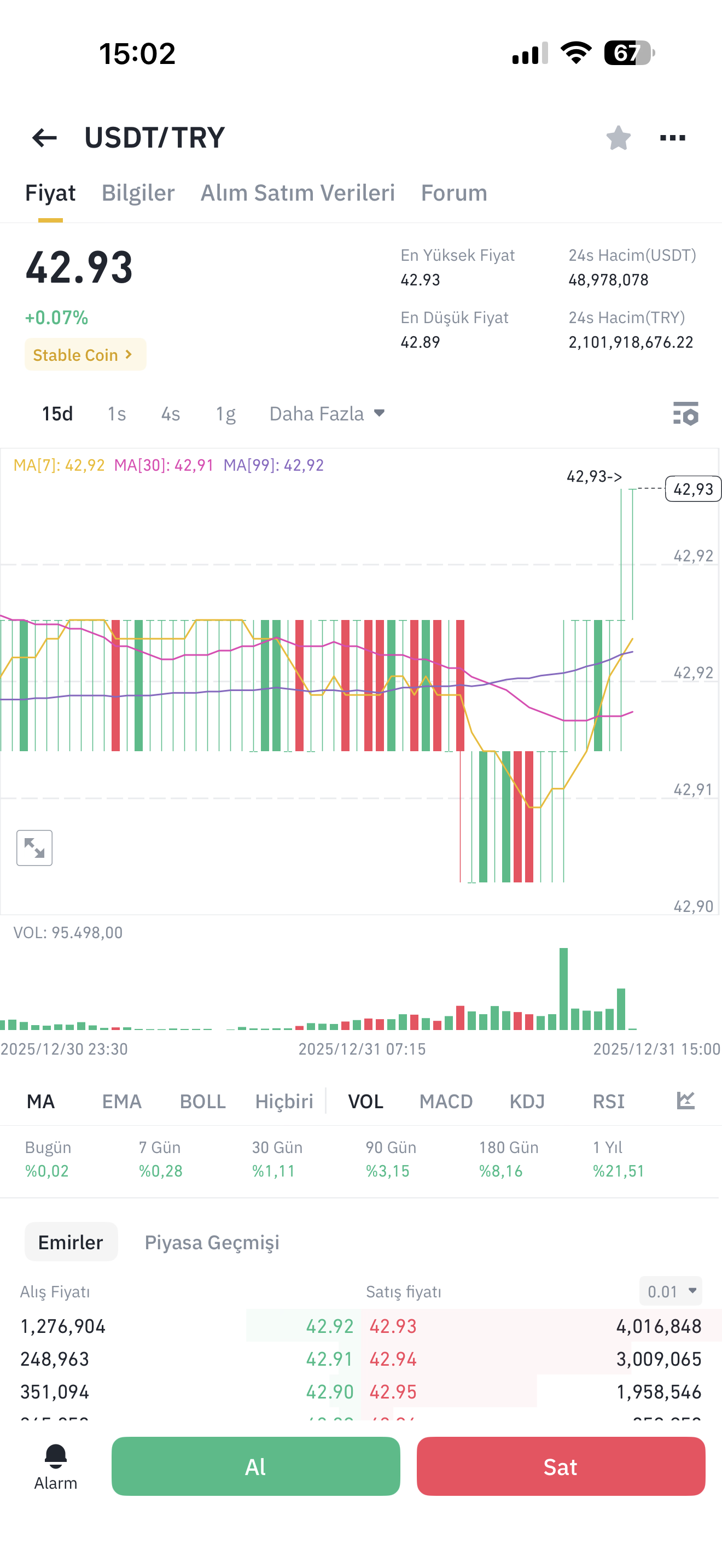722x1568 pixels.
Task: Tap the red Sat button
Action: tap(561, 1466)
